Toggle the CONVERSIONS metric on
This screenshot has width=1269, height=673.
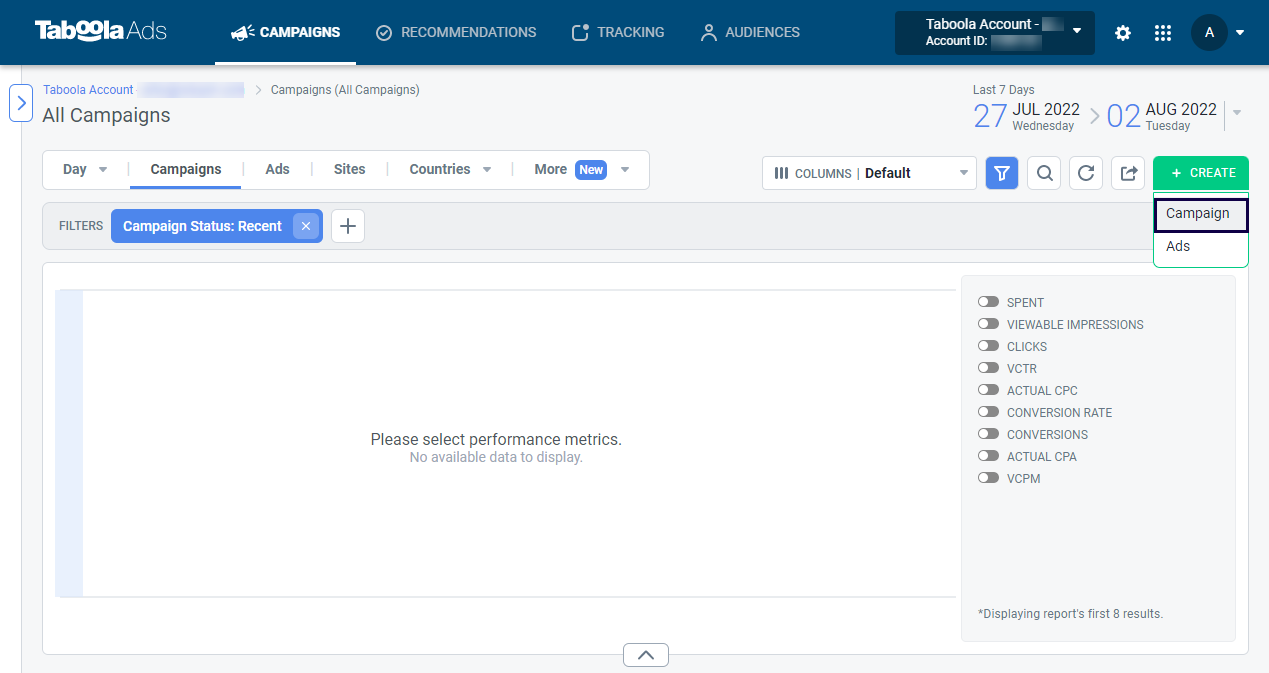988,434
